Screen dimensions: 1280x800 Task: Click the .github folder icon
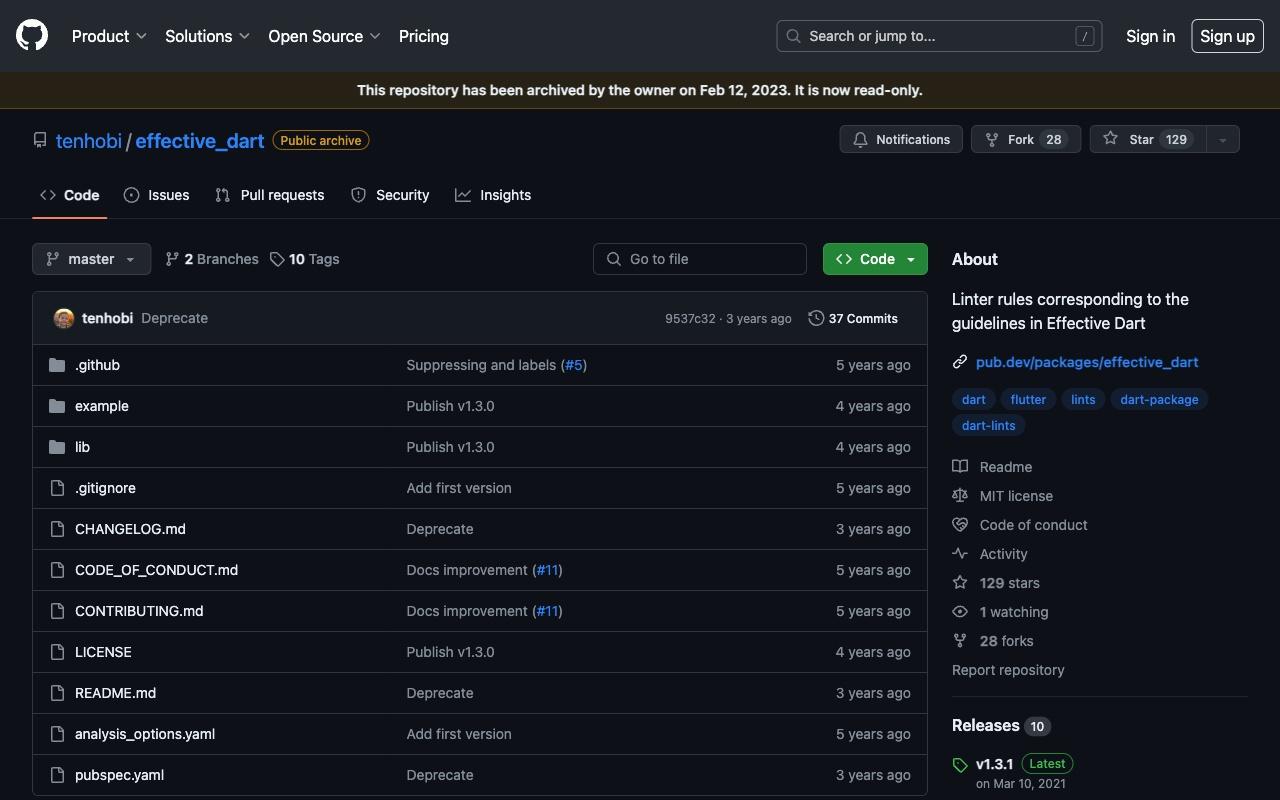[57, 365]
